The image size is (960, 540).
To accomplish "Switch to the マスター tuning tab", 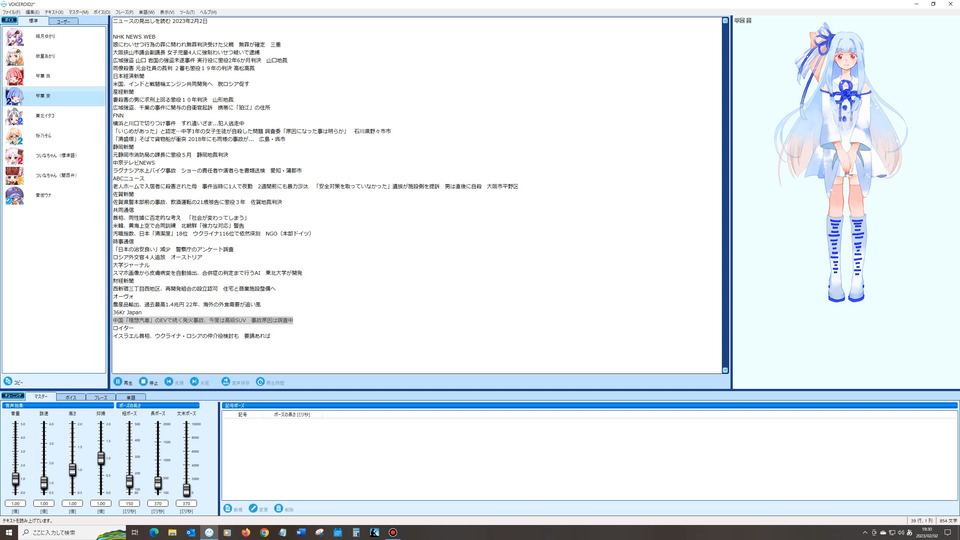I will point(40,397).
